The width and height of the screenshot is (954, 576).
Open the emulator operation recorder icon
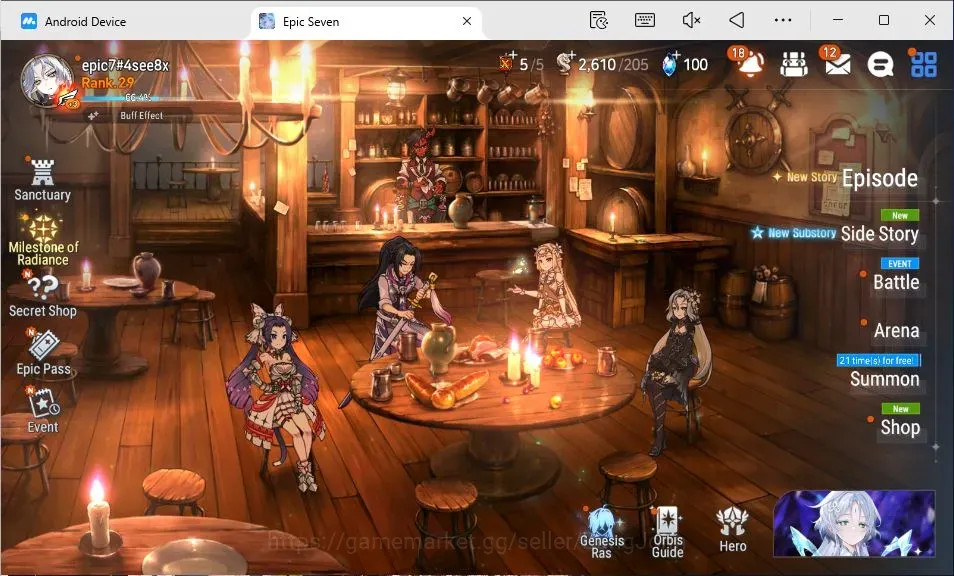(x=599, y=20)
